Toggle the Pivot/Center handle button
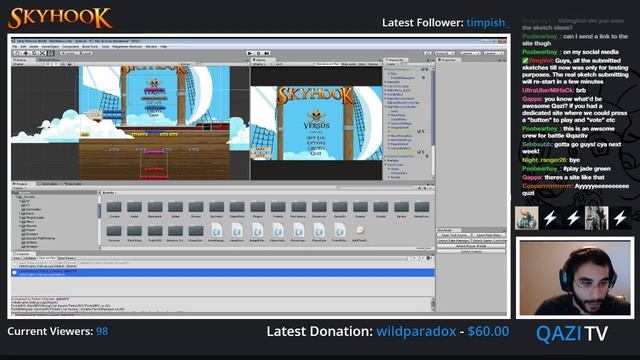Screen dimensions: 640x360 click(69, 53)
